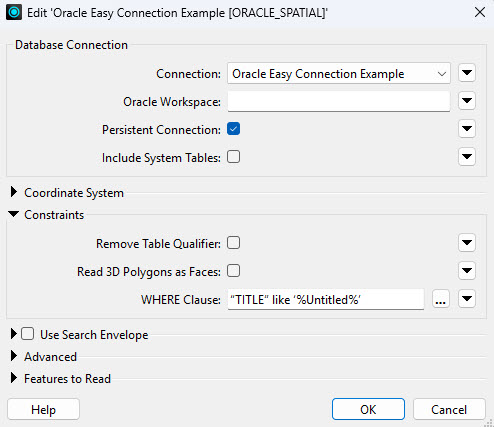Viewport: 494px width, 427px height.
Task: Open WHERE Clause editor ellipsis button
Action: (x=441, y=299)
